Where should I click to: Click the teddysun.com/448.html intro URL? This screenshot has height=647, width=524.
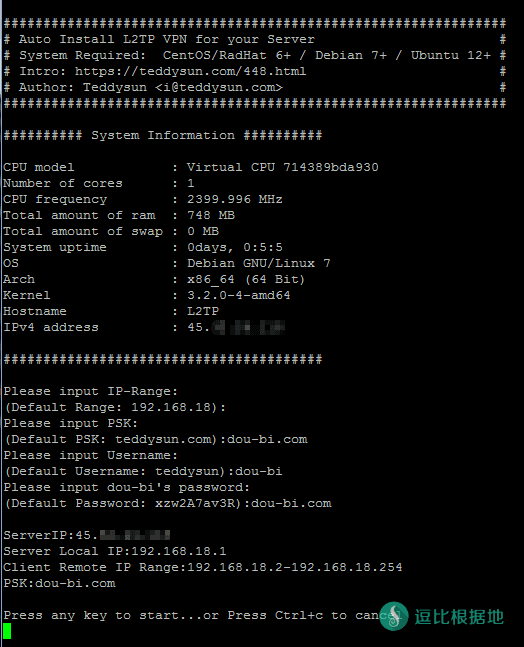click(x=190, y=71)
